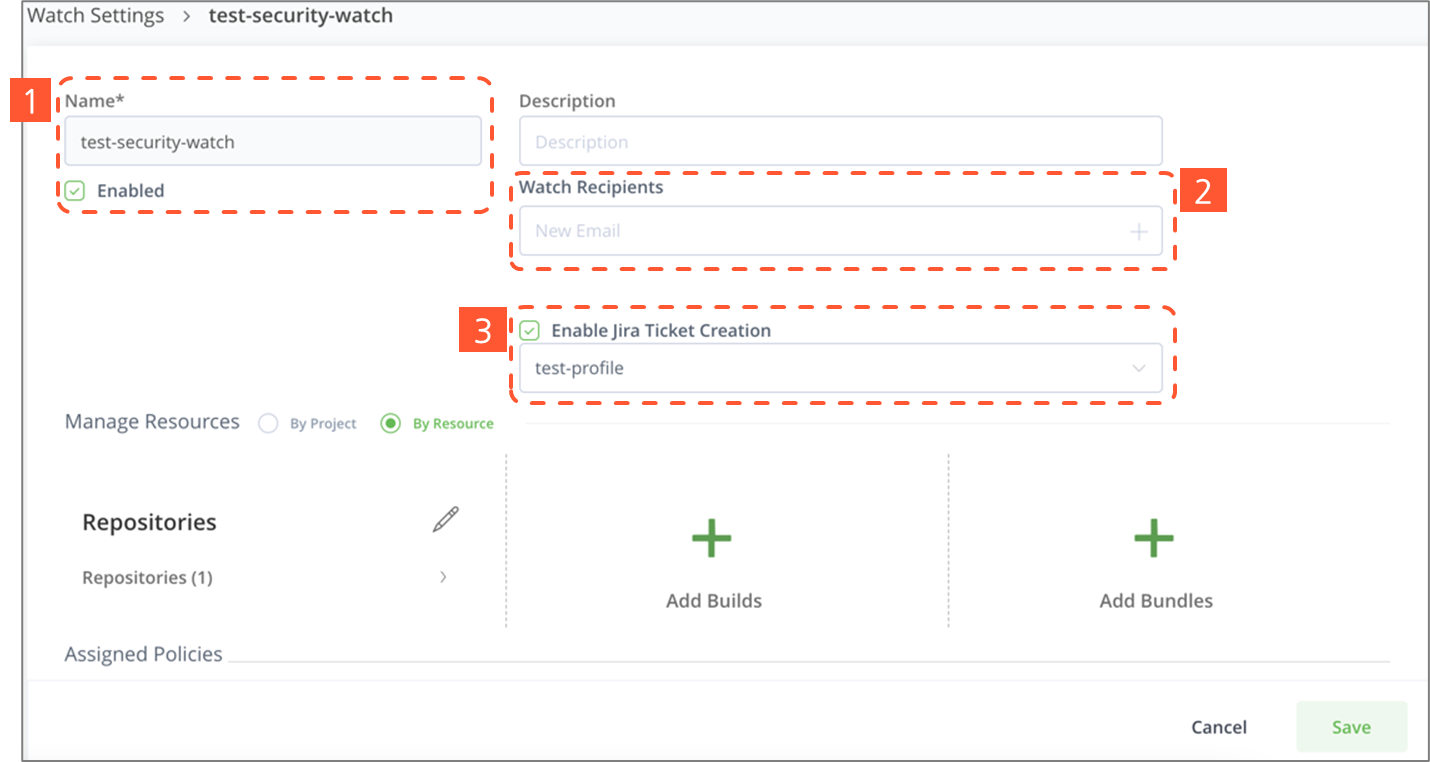
Task: Toggle the Enabled checkbox
Action: coord(75,191)
